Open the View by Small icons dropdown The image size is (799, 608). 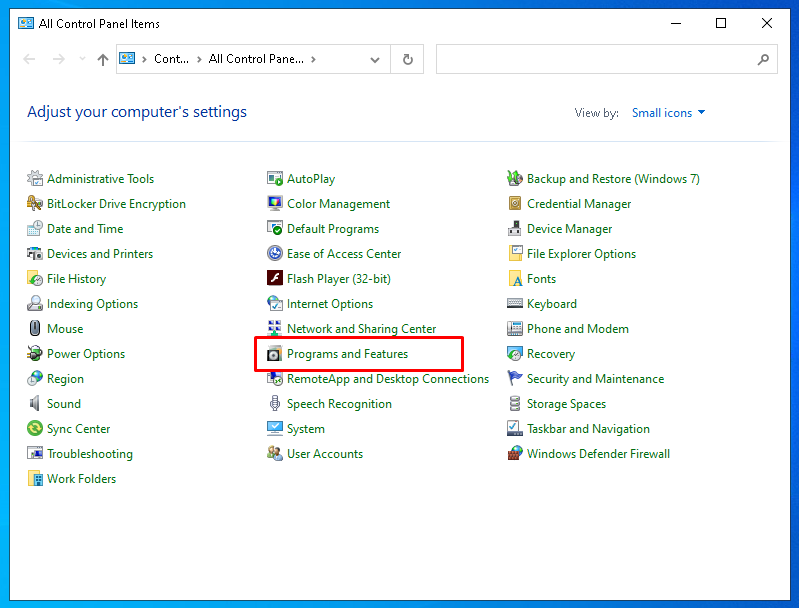(x=668, y=113)
